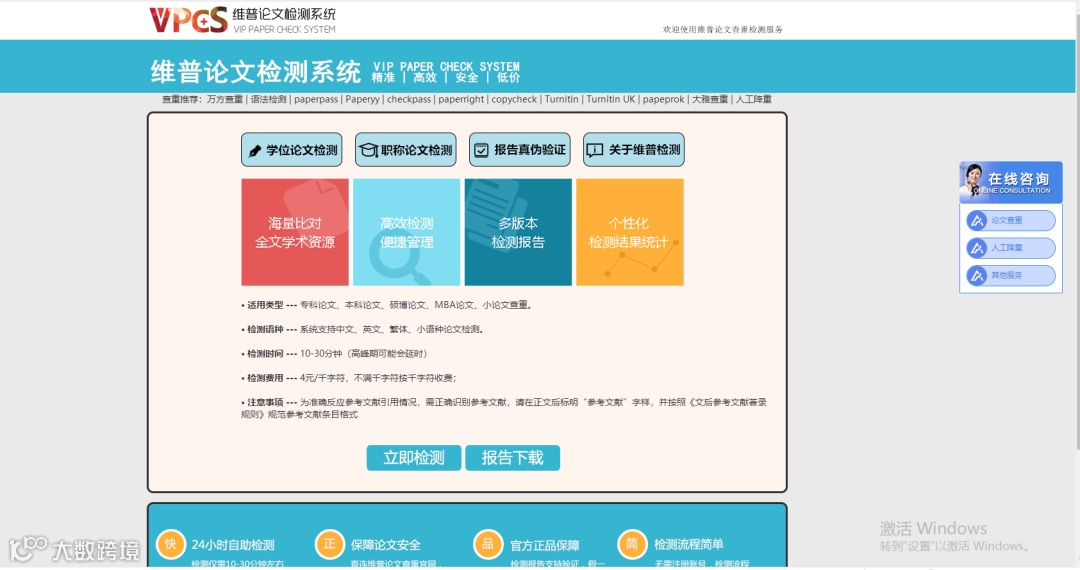Open the Turnitin link
This screenshot has width=1080, height=570.
click(561, 99)
